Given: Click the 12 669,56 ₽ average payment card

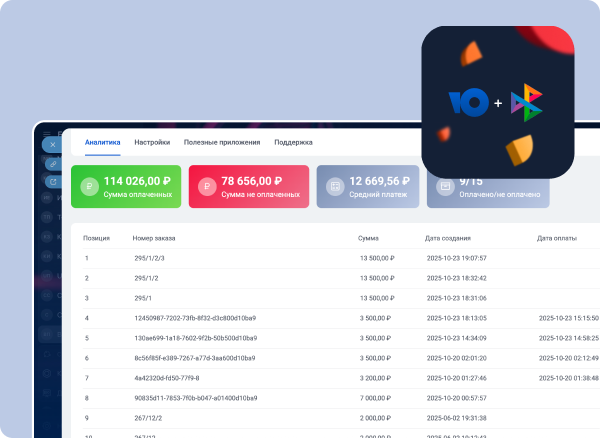Looking at the screenshot, I should point(368,187).
